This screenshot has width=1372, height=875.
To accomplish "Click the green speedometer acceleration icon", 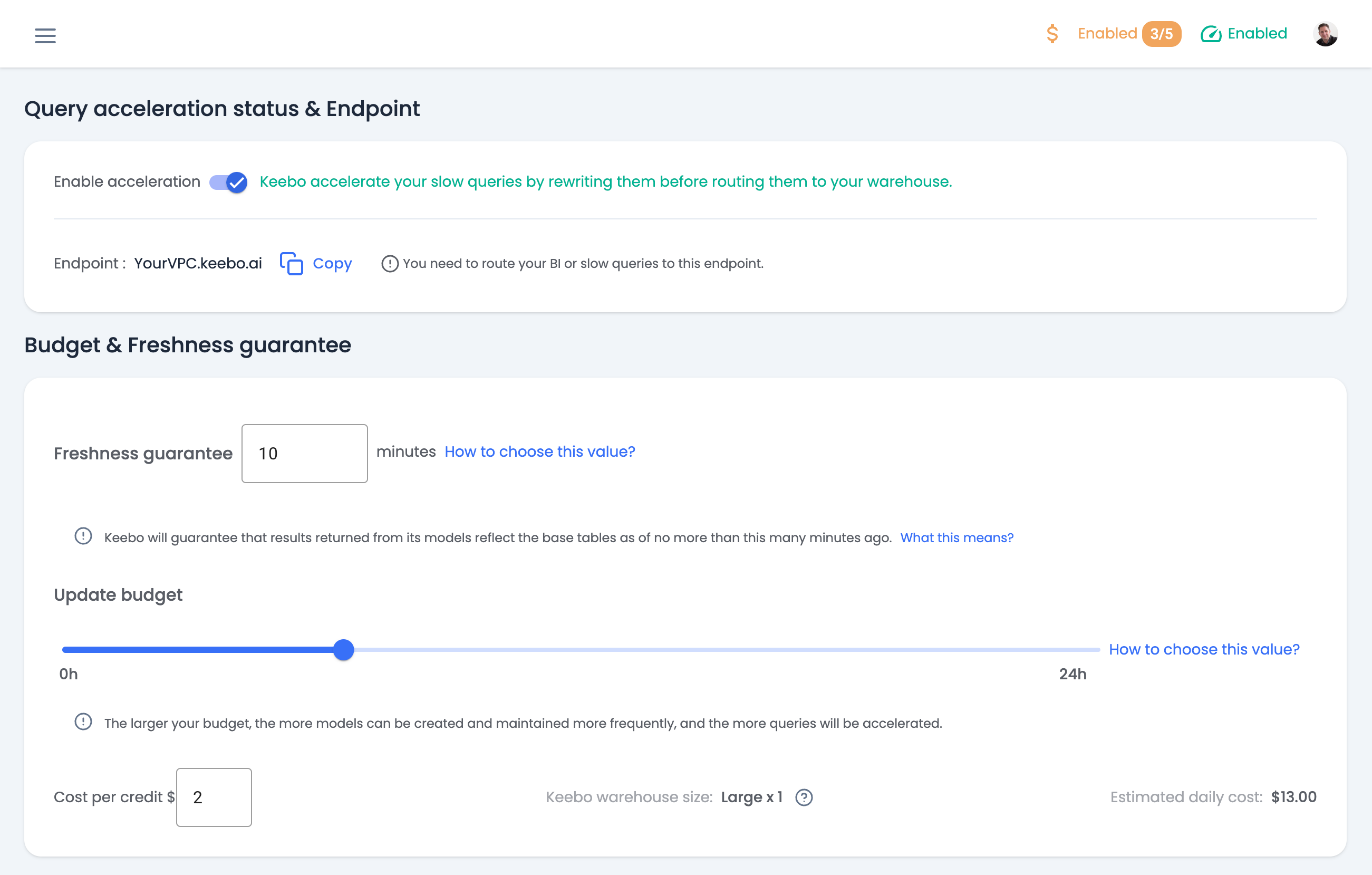I will pyautogui.click(x=1211, y=34).
